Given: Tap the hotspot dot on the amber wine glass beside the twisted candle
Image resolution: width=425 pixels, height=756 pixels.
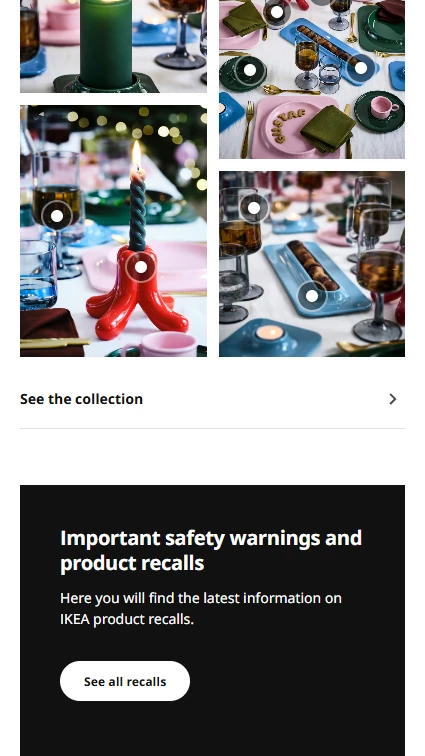Looking at the screenshot, I should pos(57,216).
